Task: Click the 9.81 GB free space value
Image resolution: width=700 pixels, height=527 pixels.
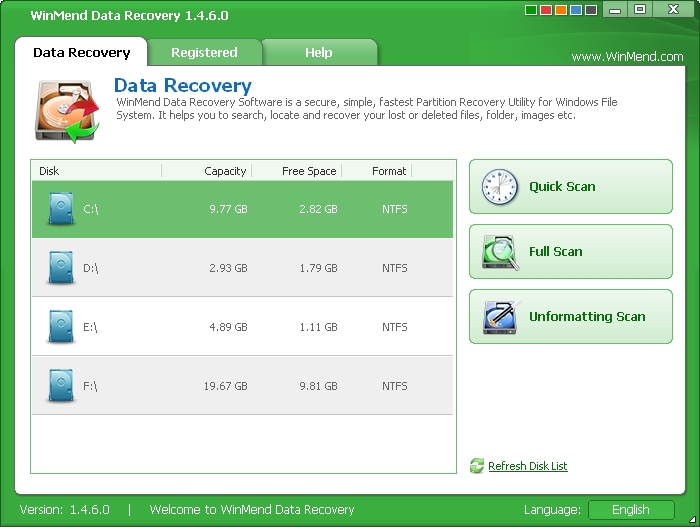Action: click(318, 386)
